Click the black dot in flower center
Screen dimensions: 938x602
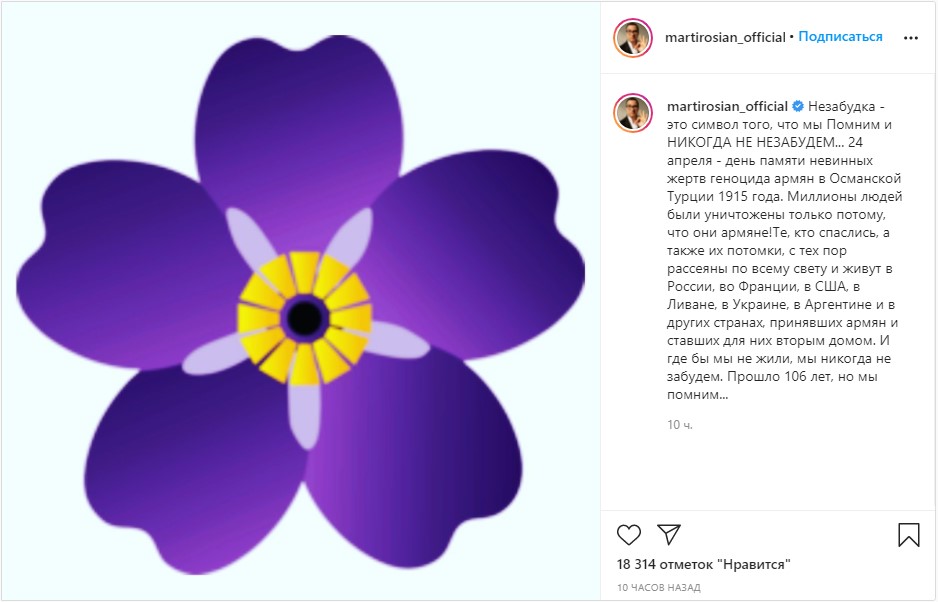[x=305, y=318]
